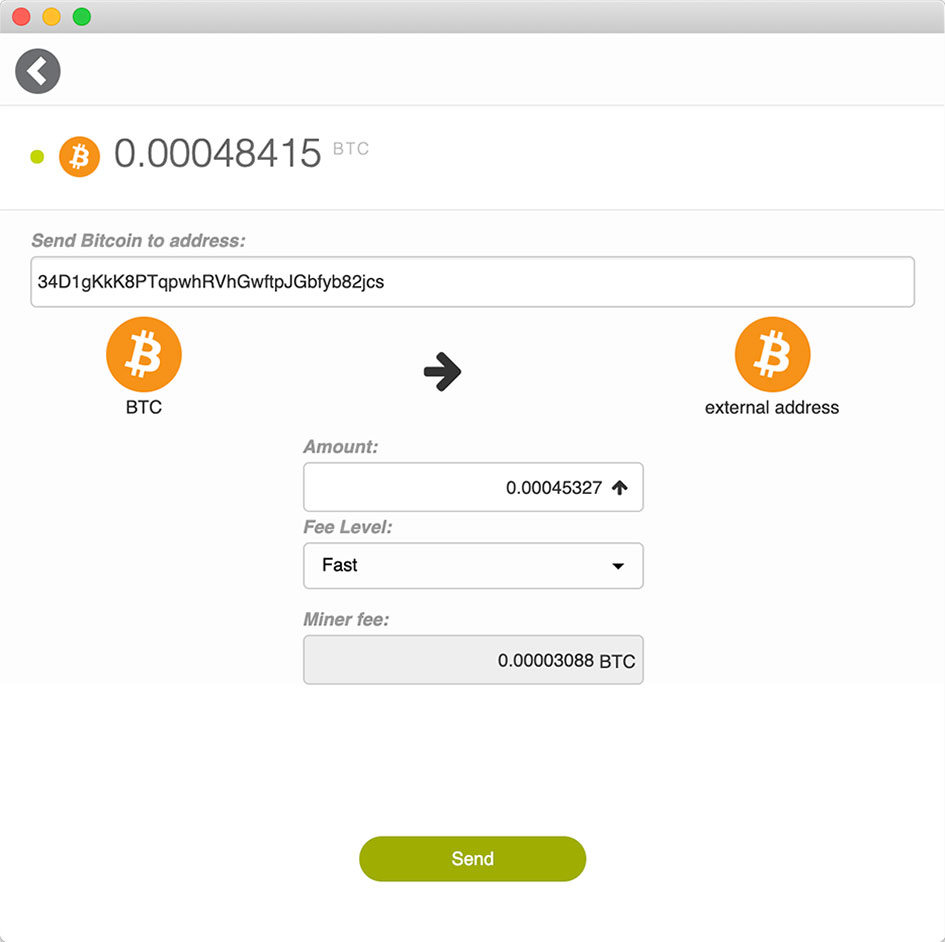Close the window with red button
Screen dimensions: 945x942
pos(21,17)
